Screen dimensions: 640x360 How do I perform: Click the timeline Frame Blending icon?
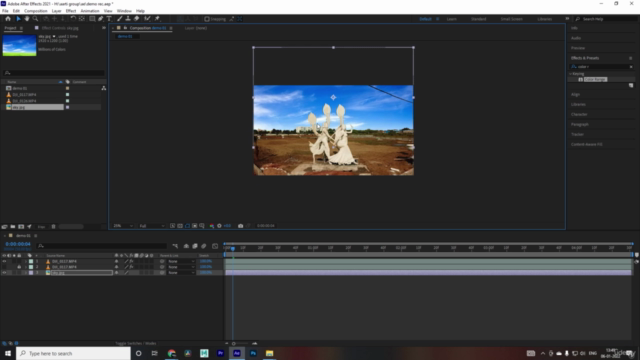click(195, 246)
